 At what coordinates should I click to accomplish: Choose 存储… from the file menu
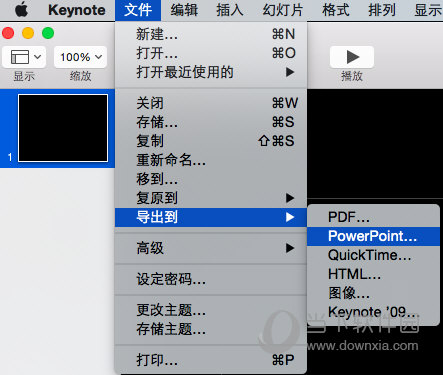pos(211,122)
